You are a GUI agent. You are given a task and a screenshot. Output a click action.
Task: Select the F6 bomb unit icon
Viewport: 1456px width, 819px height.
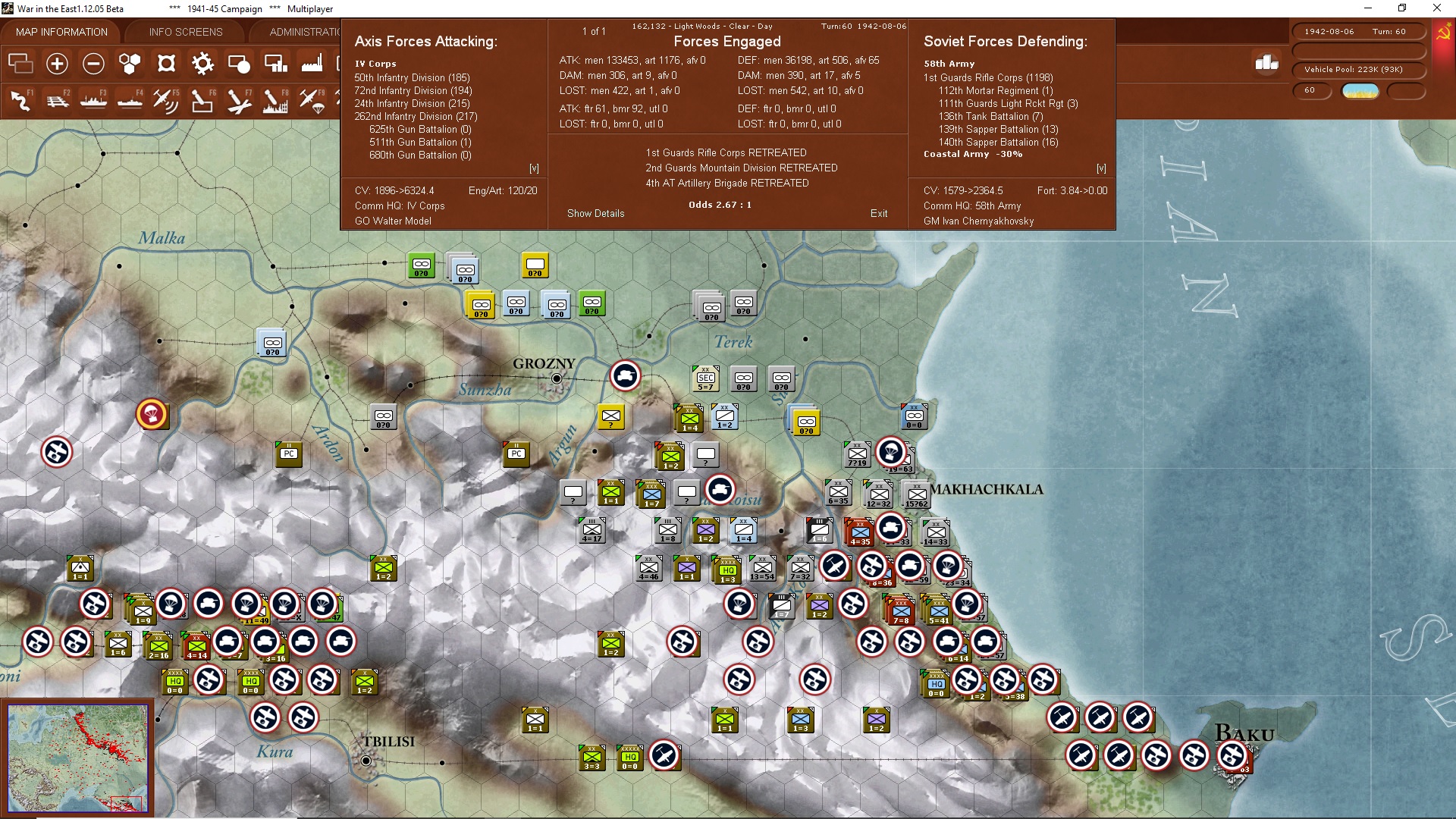pyautogui.click(x=202, y=100)
